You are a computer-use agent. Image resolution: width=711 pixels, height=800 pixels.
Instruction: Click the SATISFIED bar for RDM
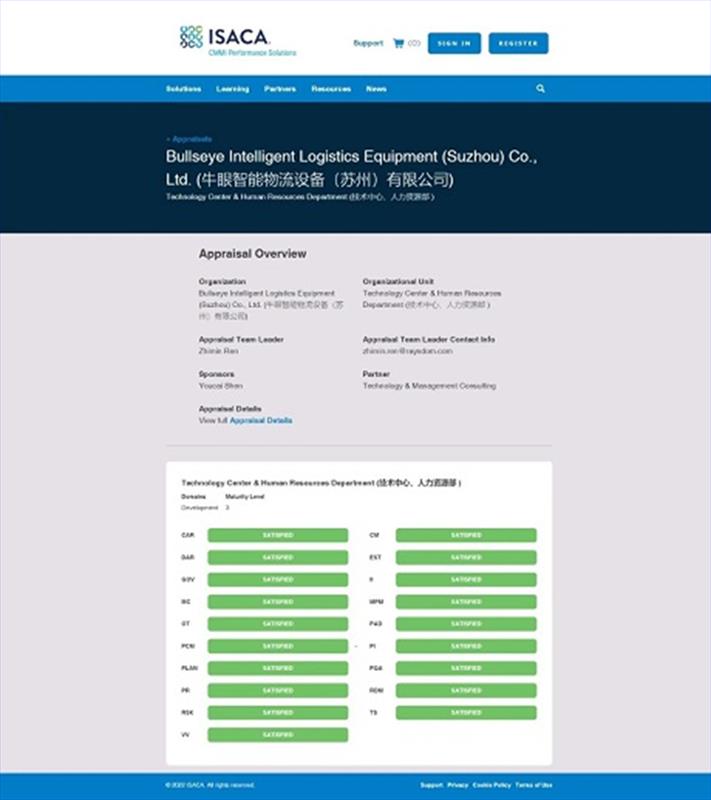466,690
